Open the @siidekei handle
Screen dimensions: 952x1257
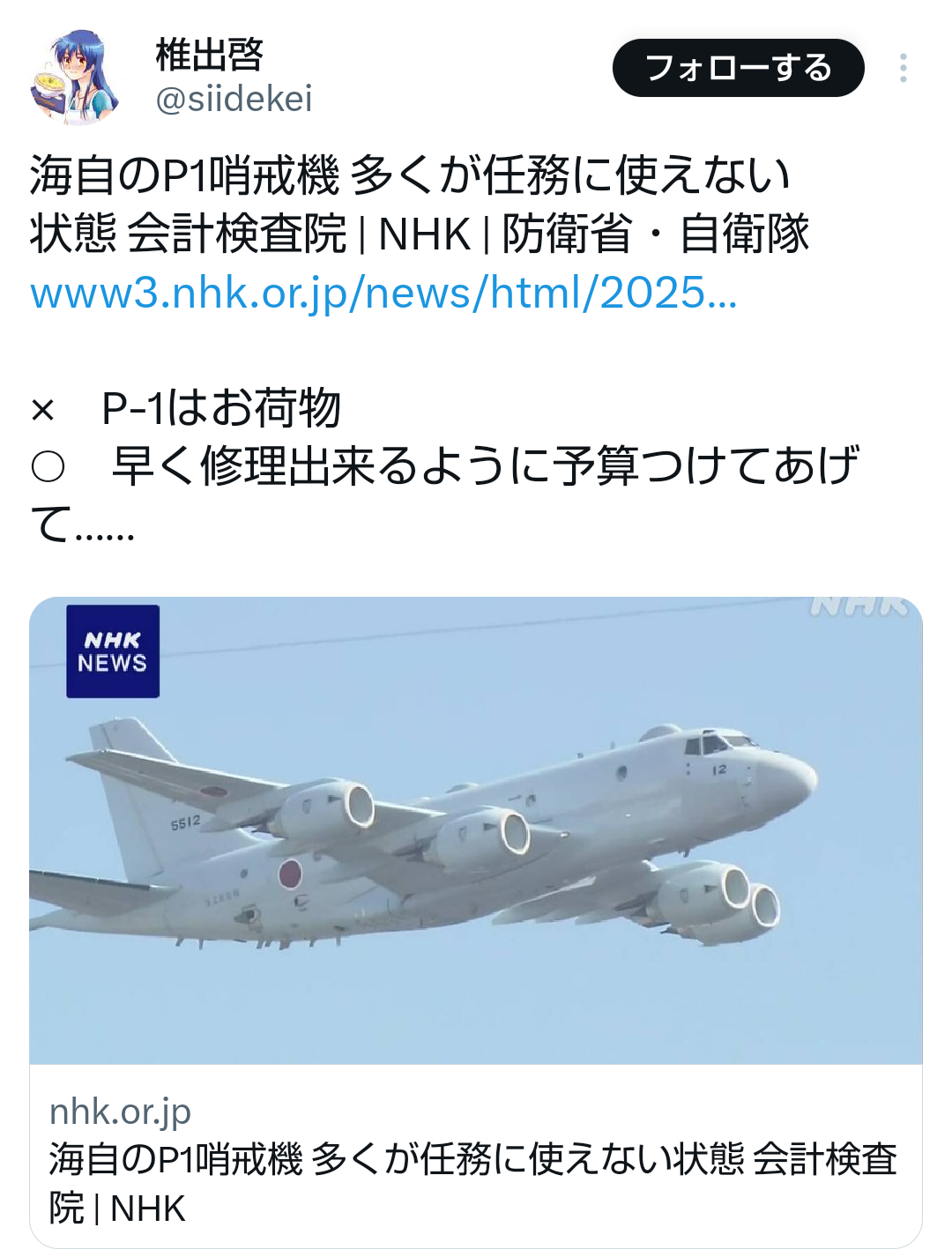[x=234, y=99]
